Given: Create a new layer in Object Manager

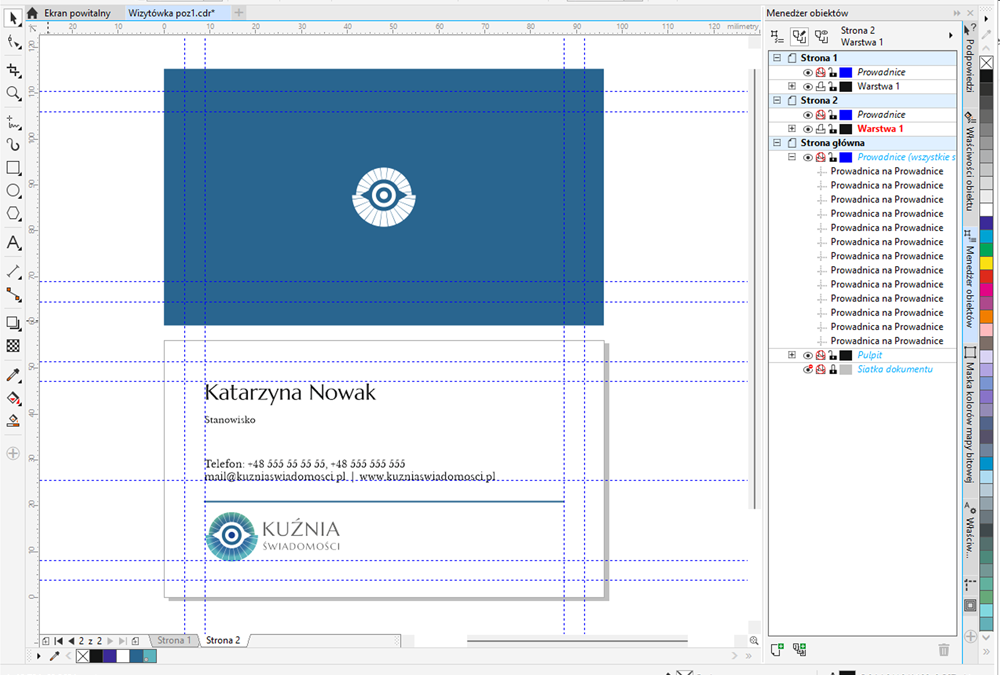Looking at the screenshot, I should pyautogui.click(x=777, y=649).
